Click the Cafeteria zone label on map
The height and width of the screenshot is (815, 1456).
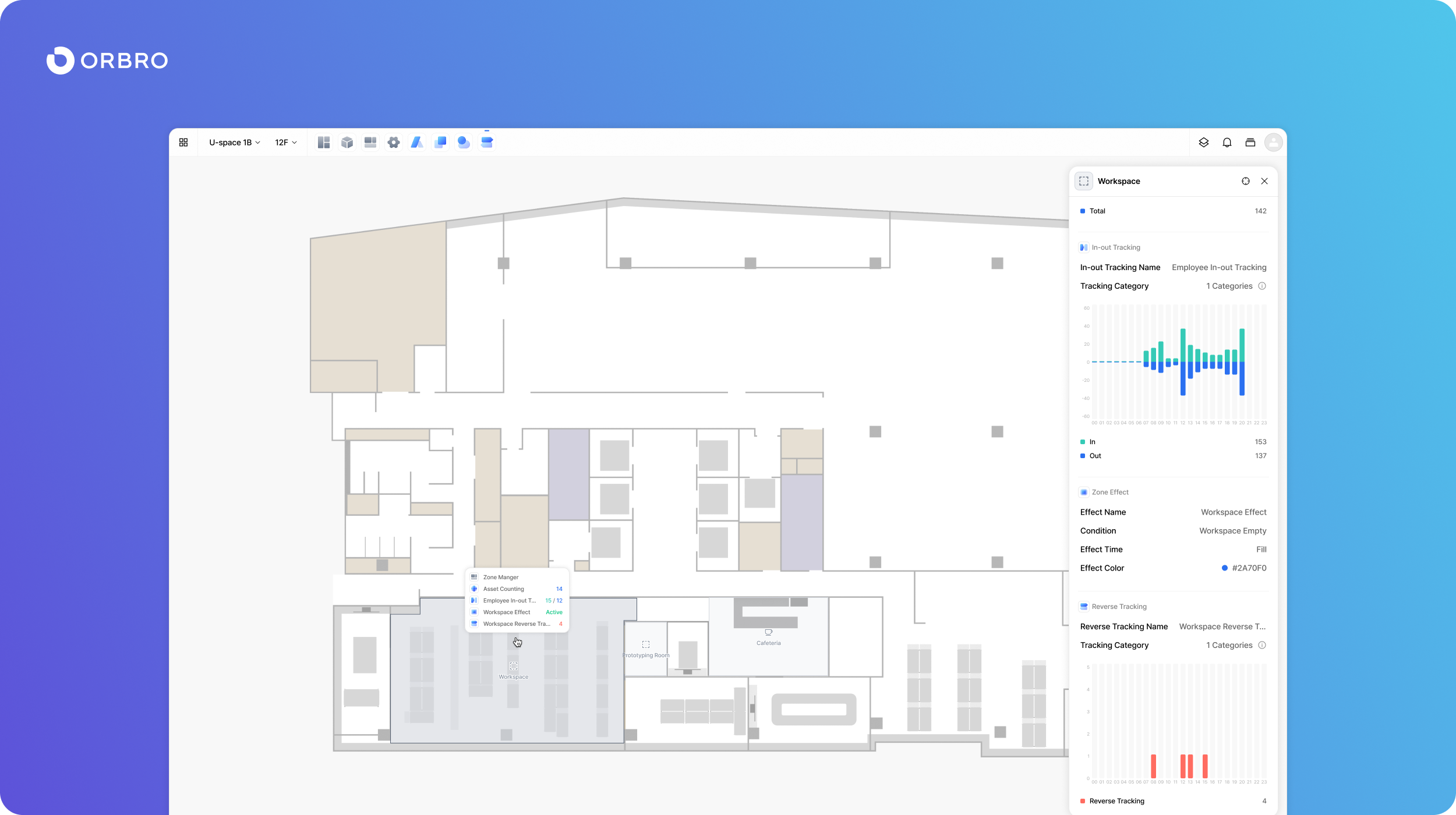click(x=768, y=643)
